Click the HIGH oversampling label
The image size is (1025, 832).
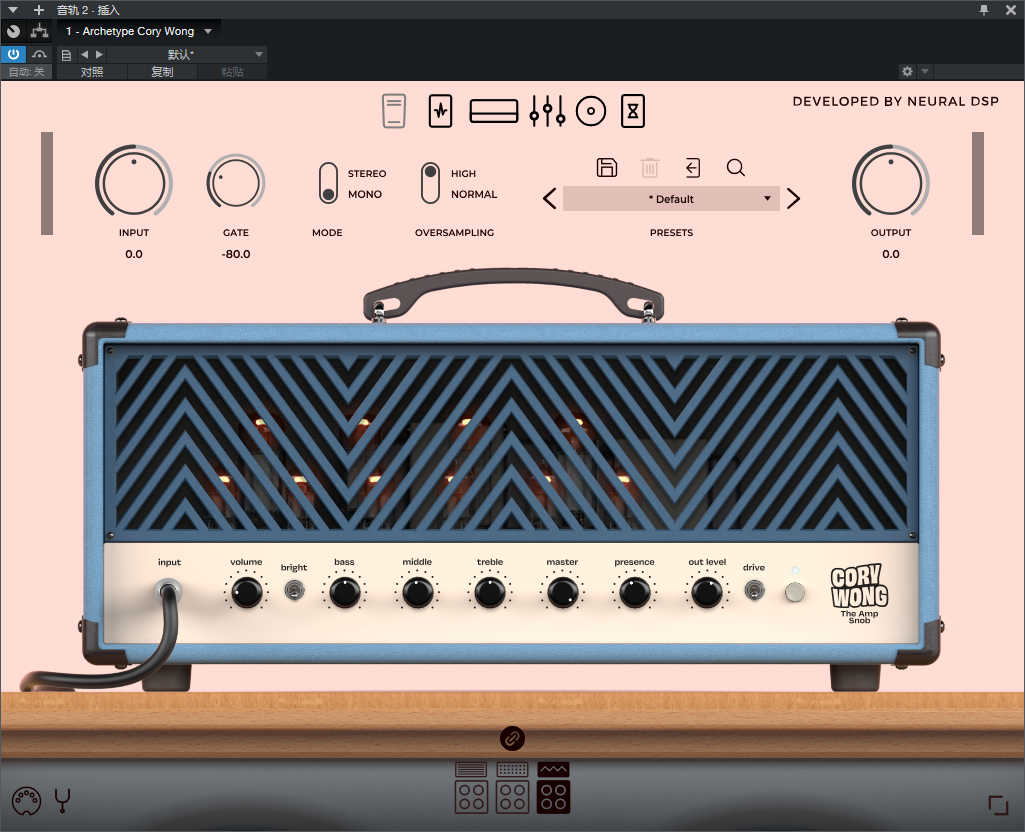(463, 173)
